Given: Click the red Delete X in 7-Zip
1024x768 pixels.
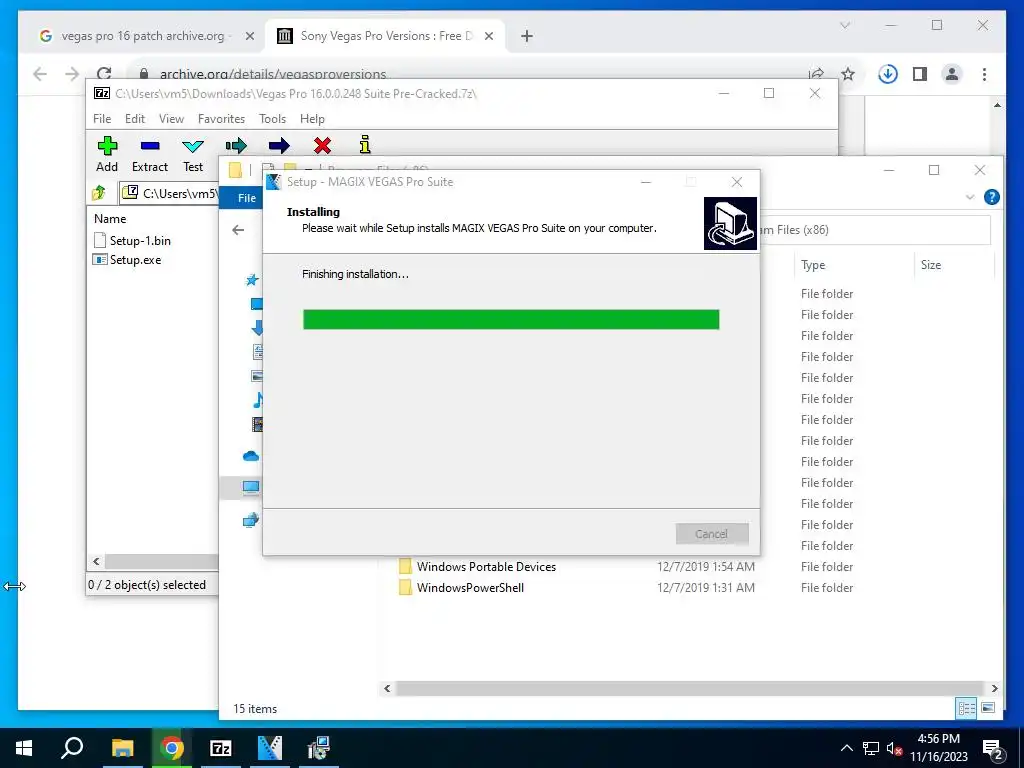Looking at the screenshot, I should pyautogui.click(x=322, y=145).
